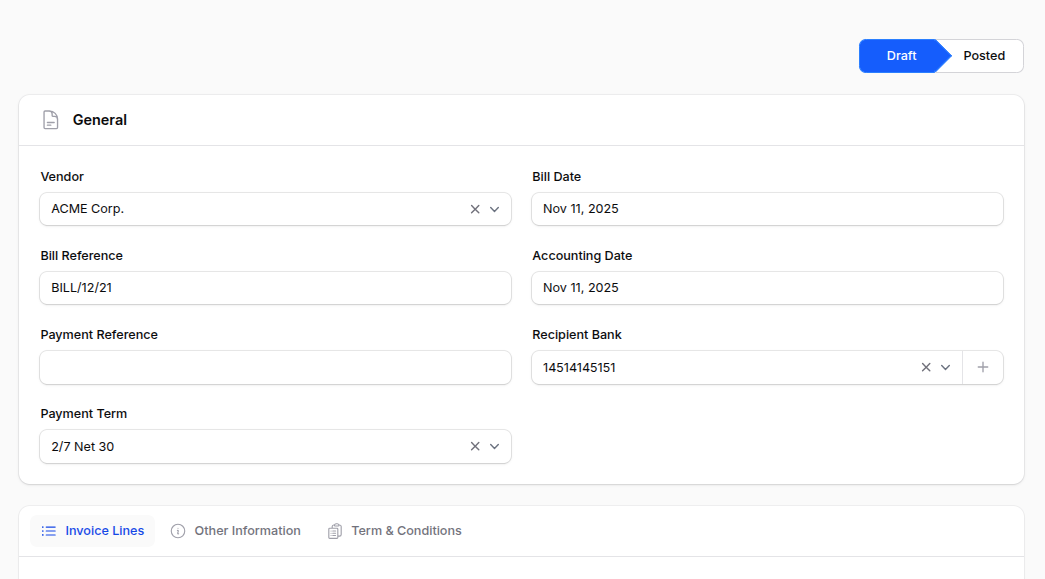
Task: Click the Invoice Lines list icon
Action: point(49,531)
